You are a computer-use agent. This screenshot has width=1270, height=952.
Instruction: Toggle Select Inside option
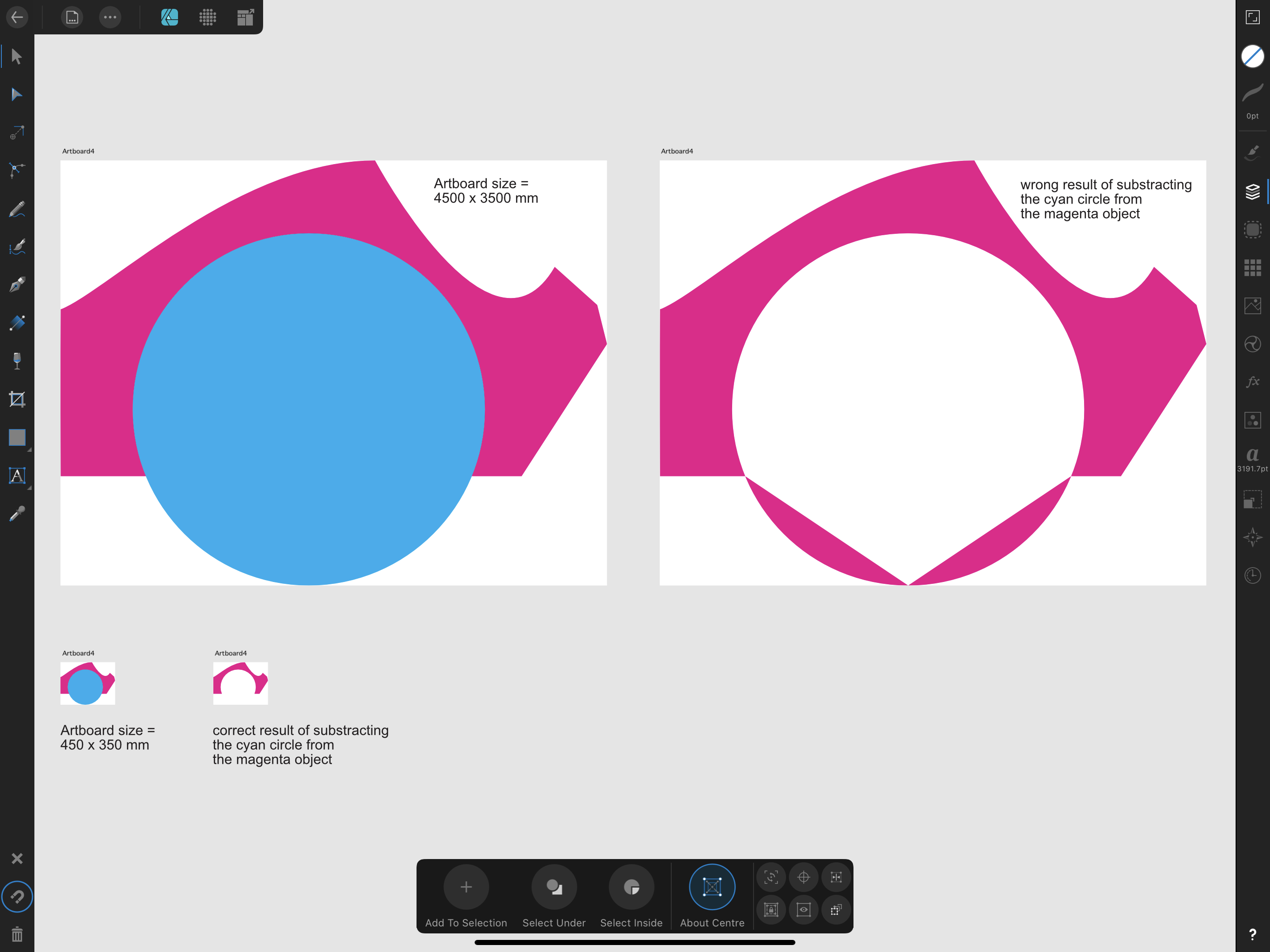click(x=632, y=886)
